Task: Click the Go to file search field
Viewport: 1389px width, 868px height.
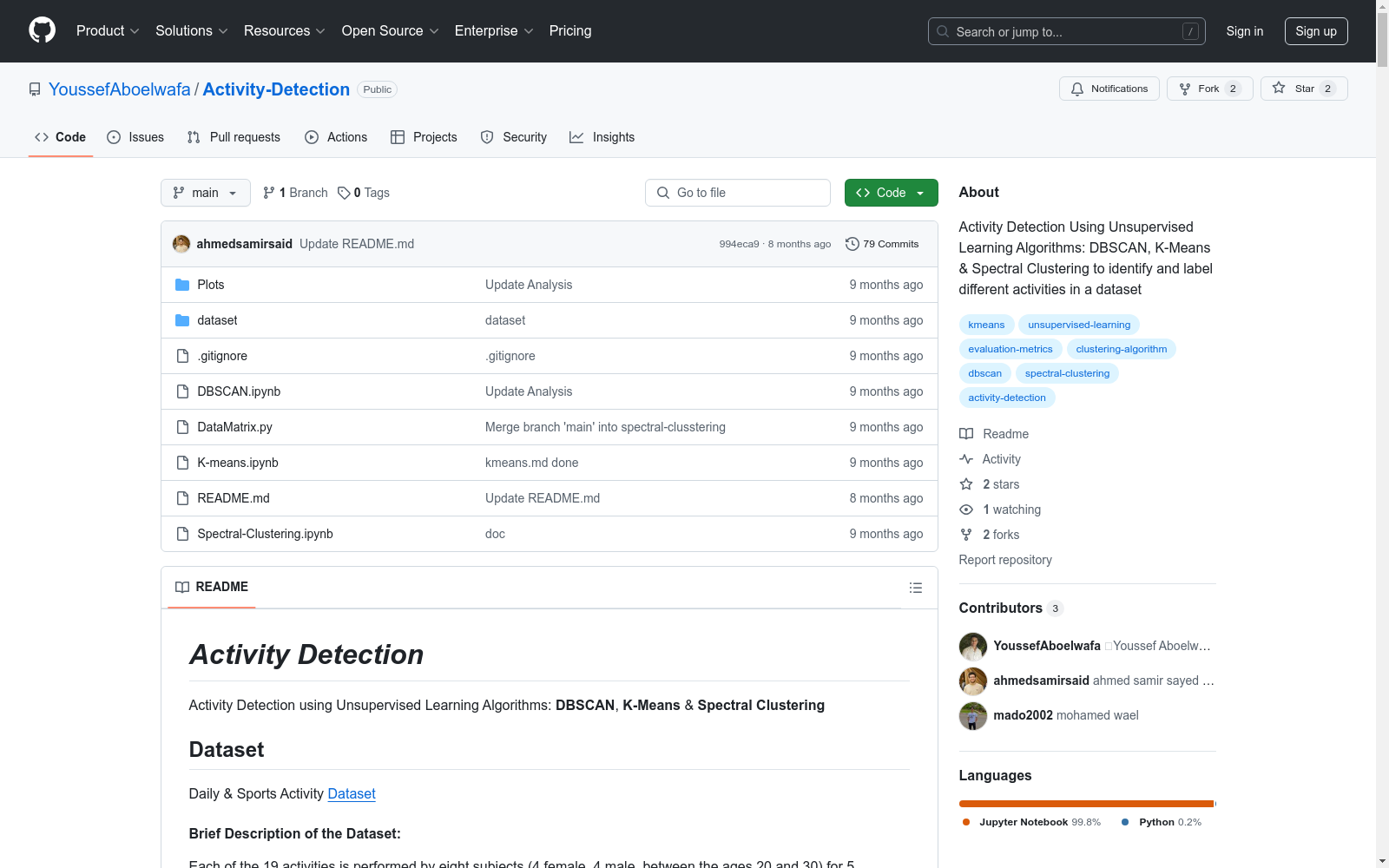Action: (x=738, y=193)
